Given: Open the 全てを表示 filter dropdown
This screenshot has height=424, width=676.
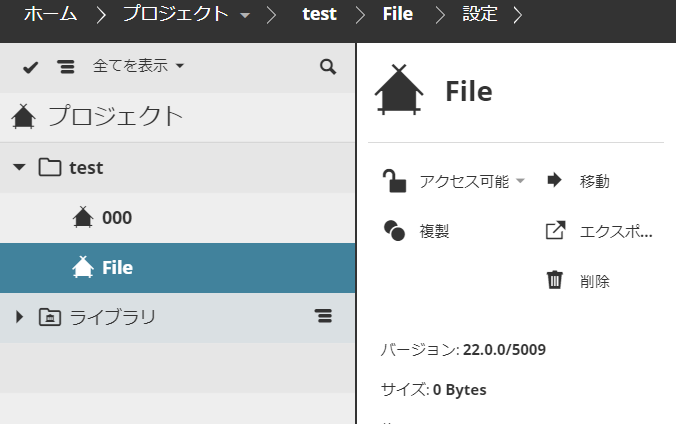Looking at the screenshot, I should pyautogui.click(x=138, y=66).
